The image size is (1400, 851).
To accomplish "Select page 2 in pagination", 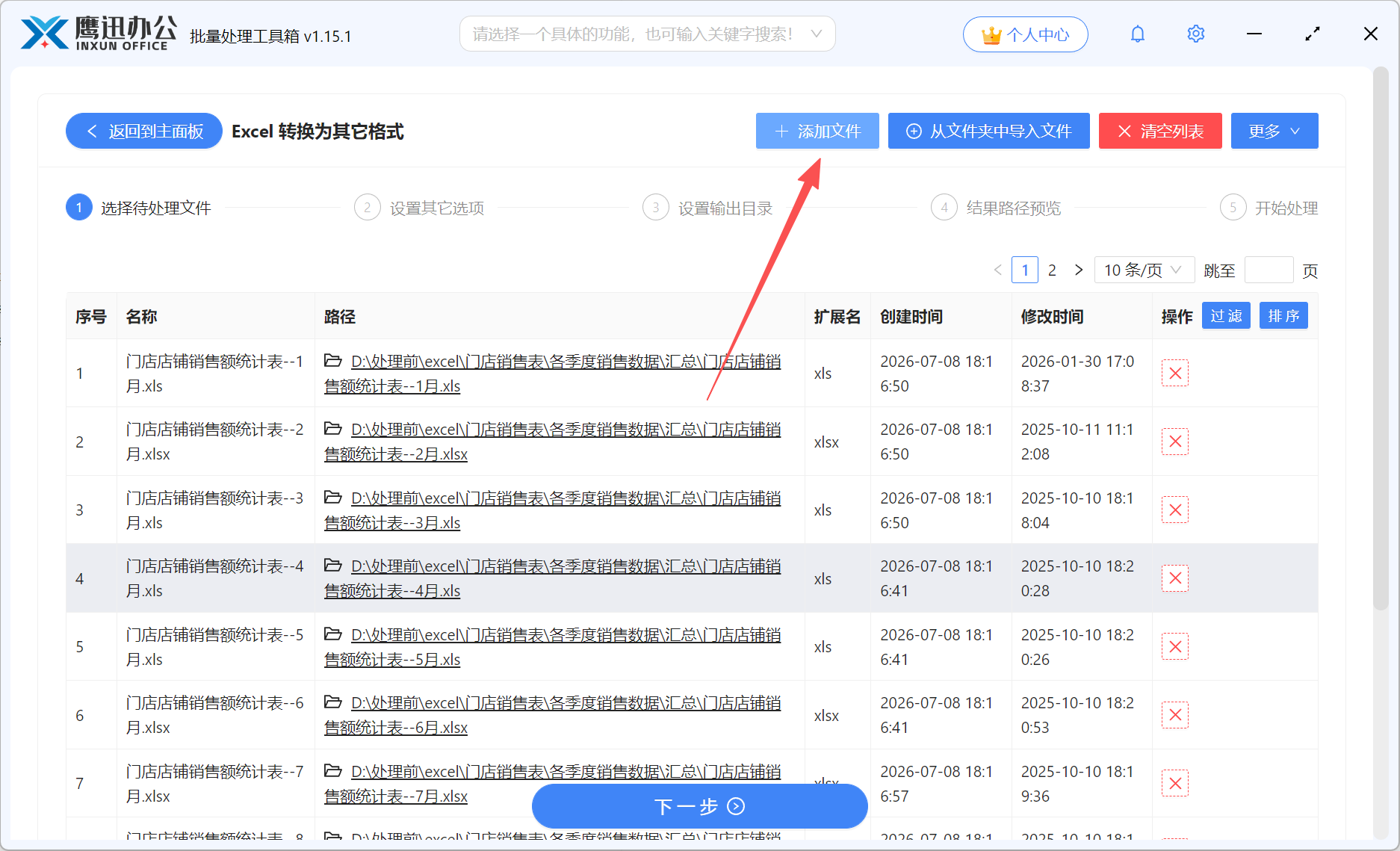I will pyautogui.click(x=1052, y=270).
